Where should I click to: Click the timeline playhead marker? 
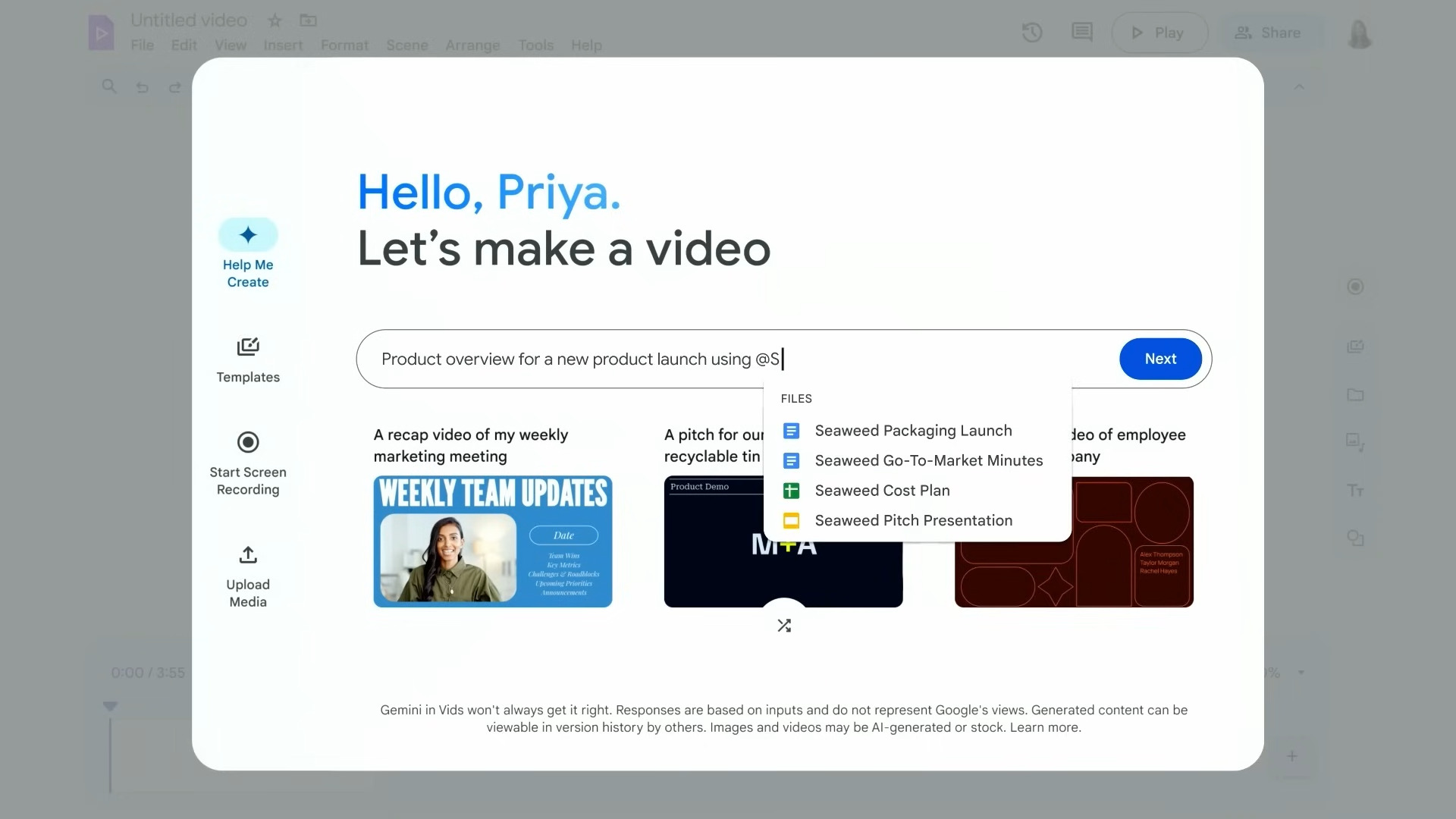pyautogui.click(x=110, y=706)
